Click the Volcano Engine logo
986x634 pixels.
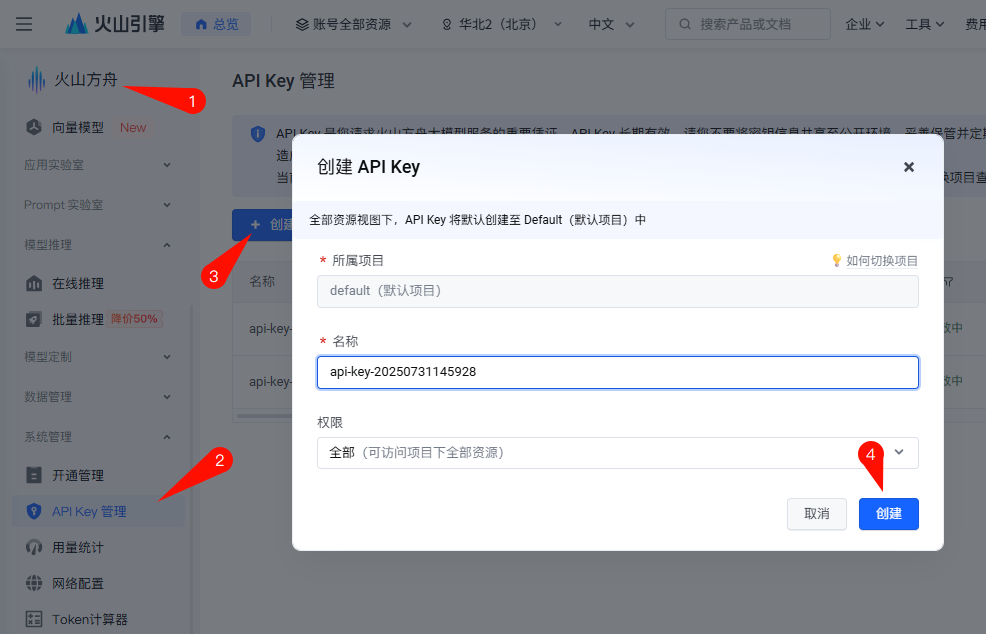pyautogui.click(x=115, y=24)
